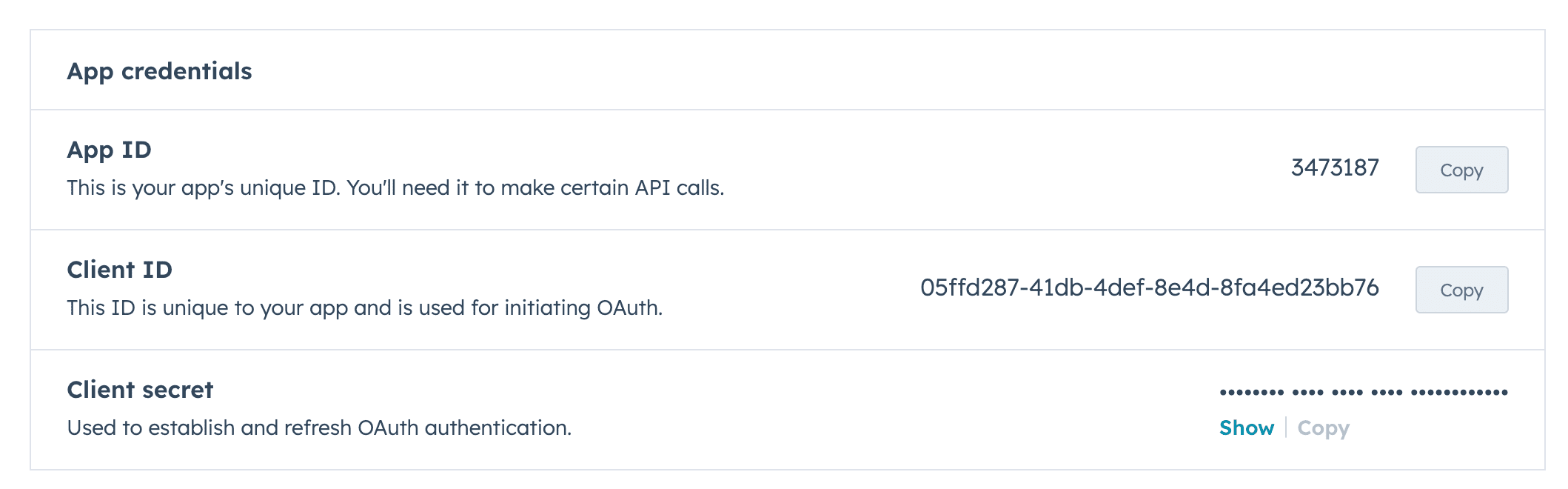Screen dimensions: 1568x489
Task: Click the App ID row heading
Action: click(108, 148)
